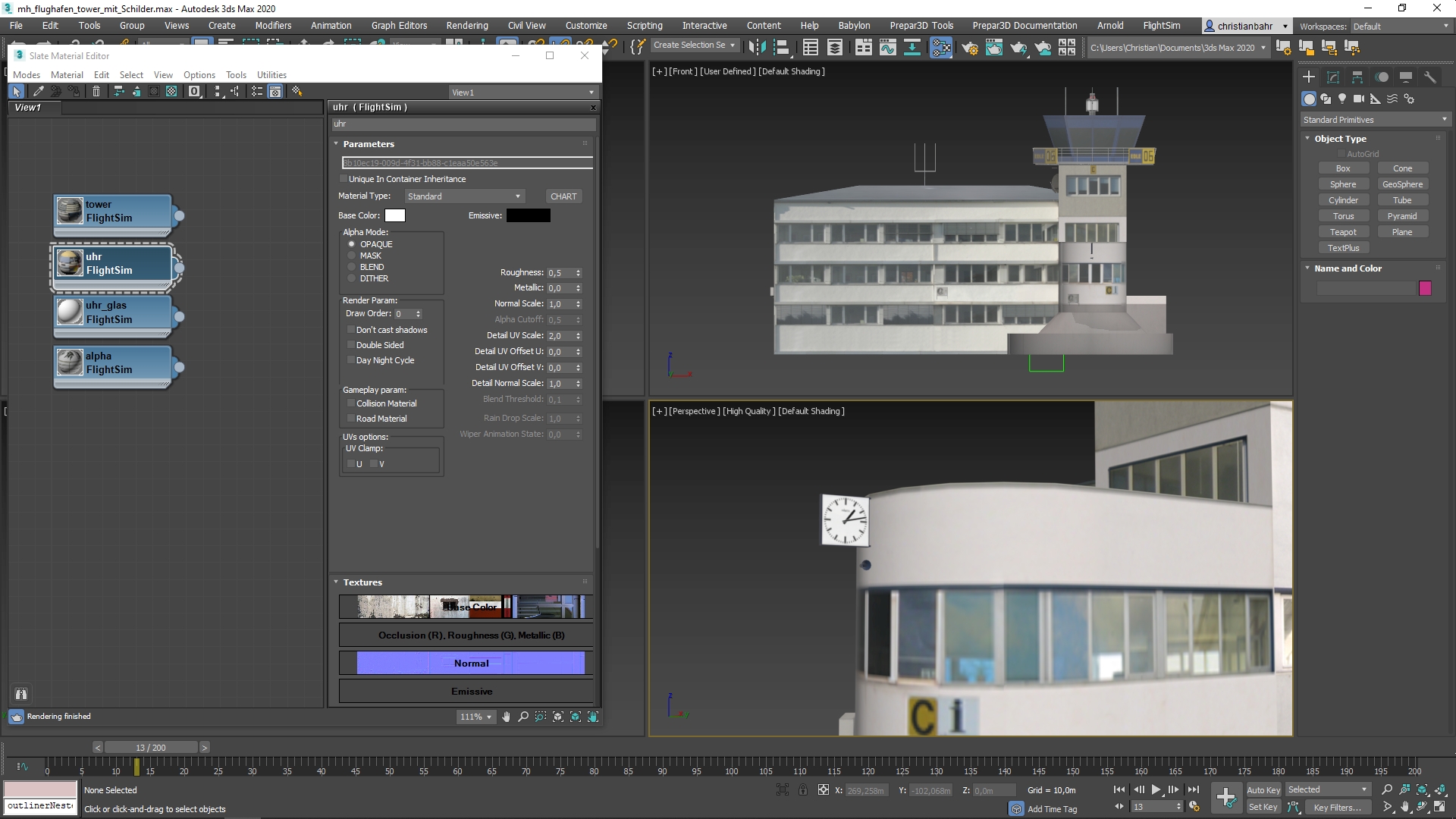This screenshot has width=1456, height=819.
Task: Click Zoom tool in Slate navigation bar
Action: pos(523,717)
